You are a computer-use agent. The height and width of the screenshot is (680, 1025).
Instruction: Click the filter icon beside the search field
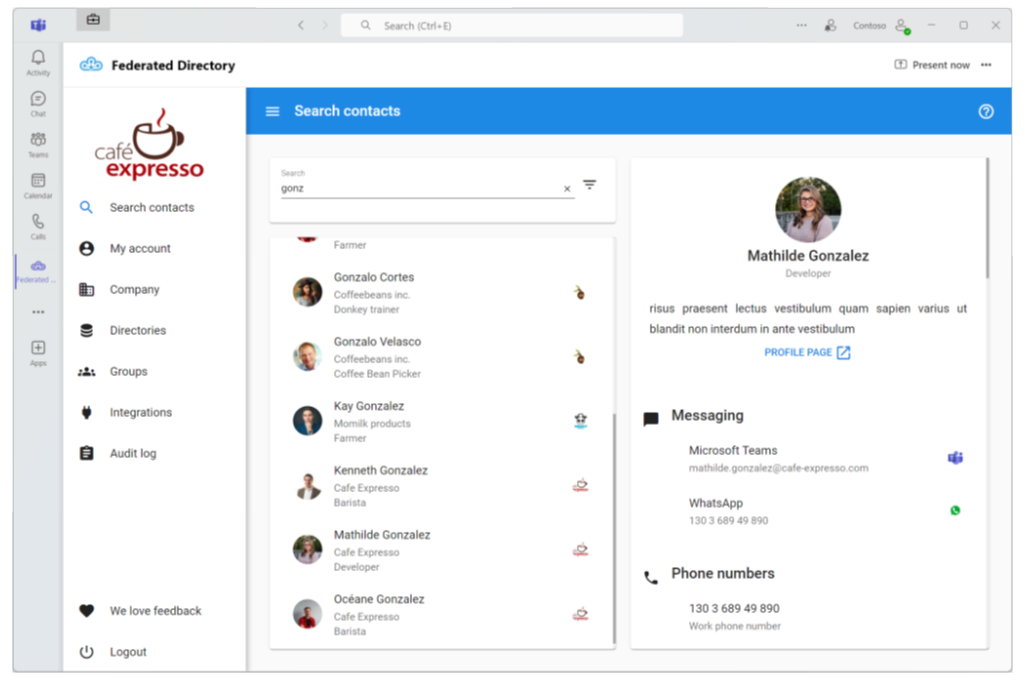(x=589, y=184)
